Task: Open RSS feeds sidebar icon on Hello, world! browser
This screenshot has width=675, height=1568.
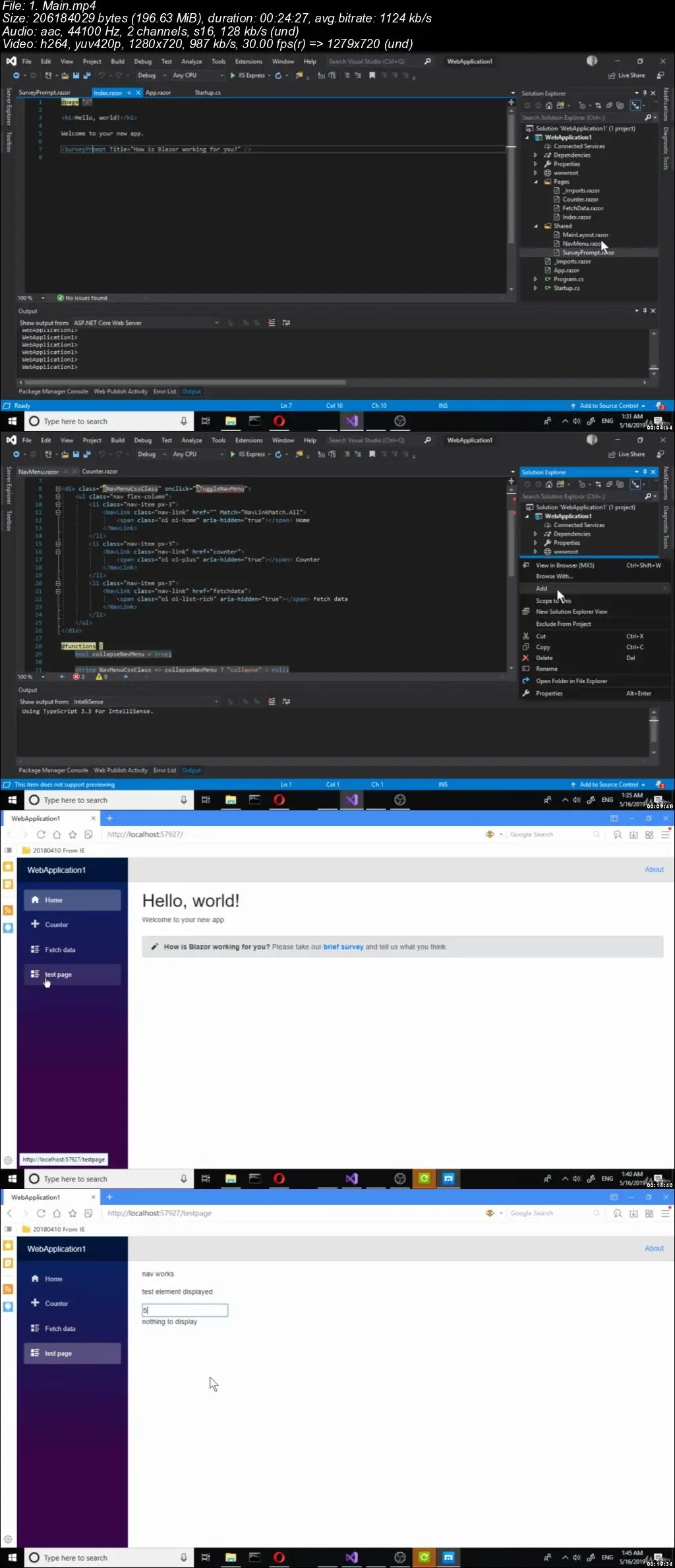Action: coord(8,910)
